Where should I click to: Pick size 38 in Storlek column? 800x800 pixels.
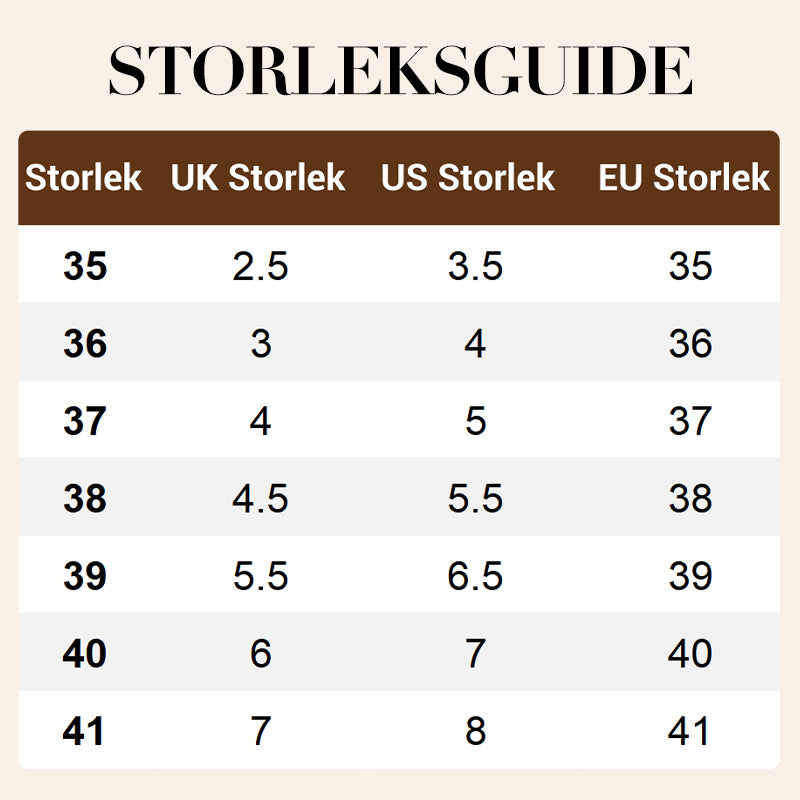(85, 498)
